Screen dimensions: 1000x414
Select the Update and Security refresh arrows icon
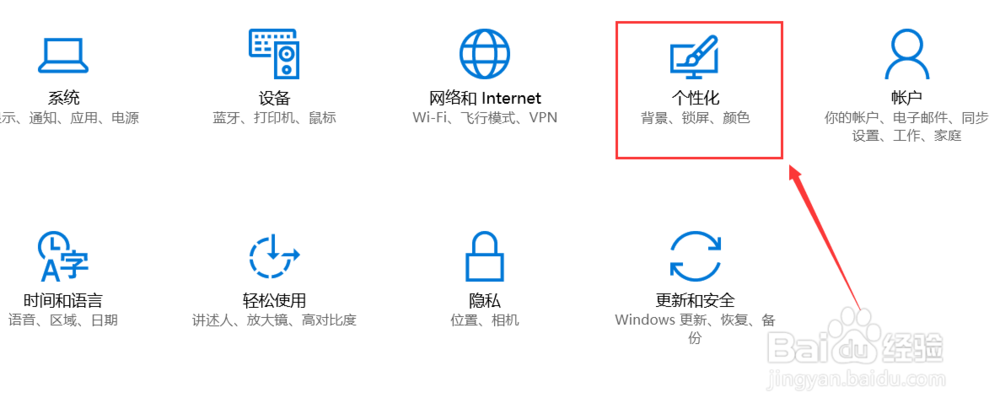(x=695, y=257)
